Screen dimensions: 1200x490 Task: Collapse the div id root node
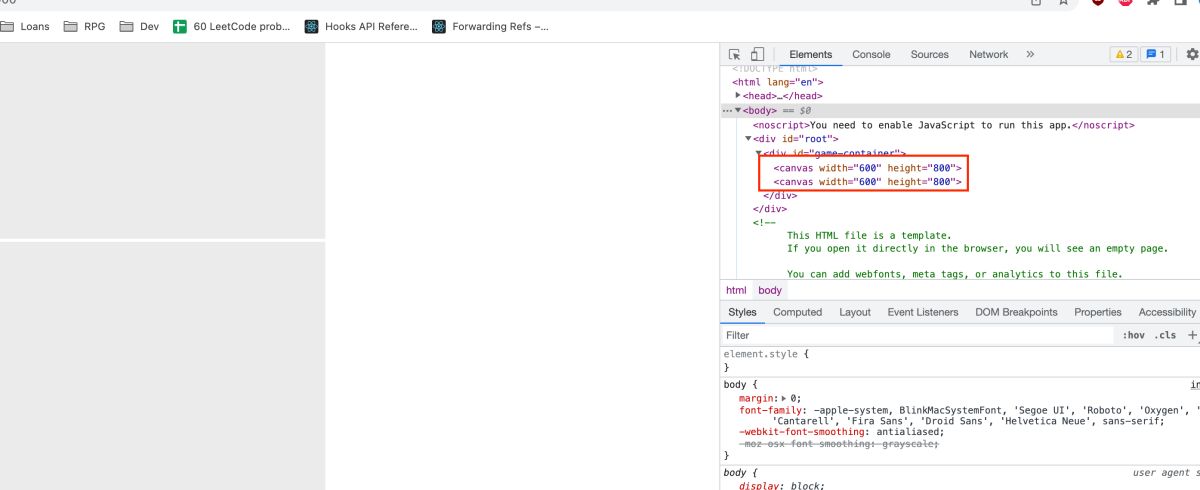click(747, 139)
